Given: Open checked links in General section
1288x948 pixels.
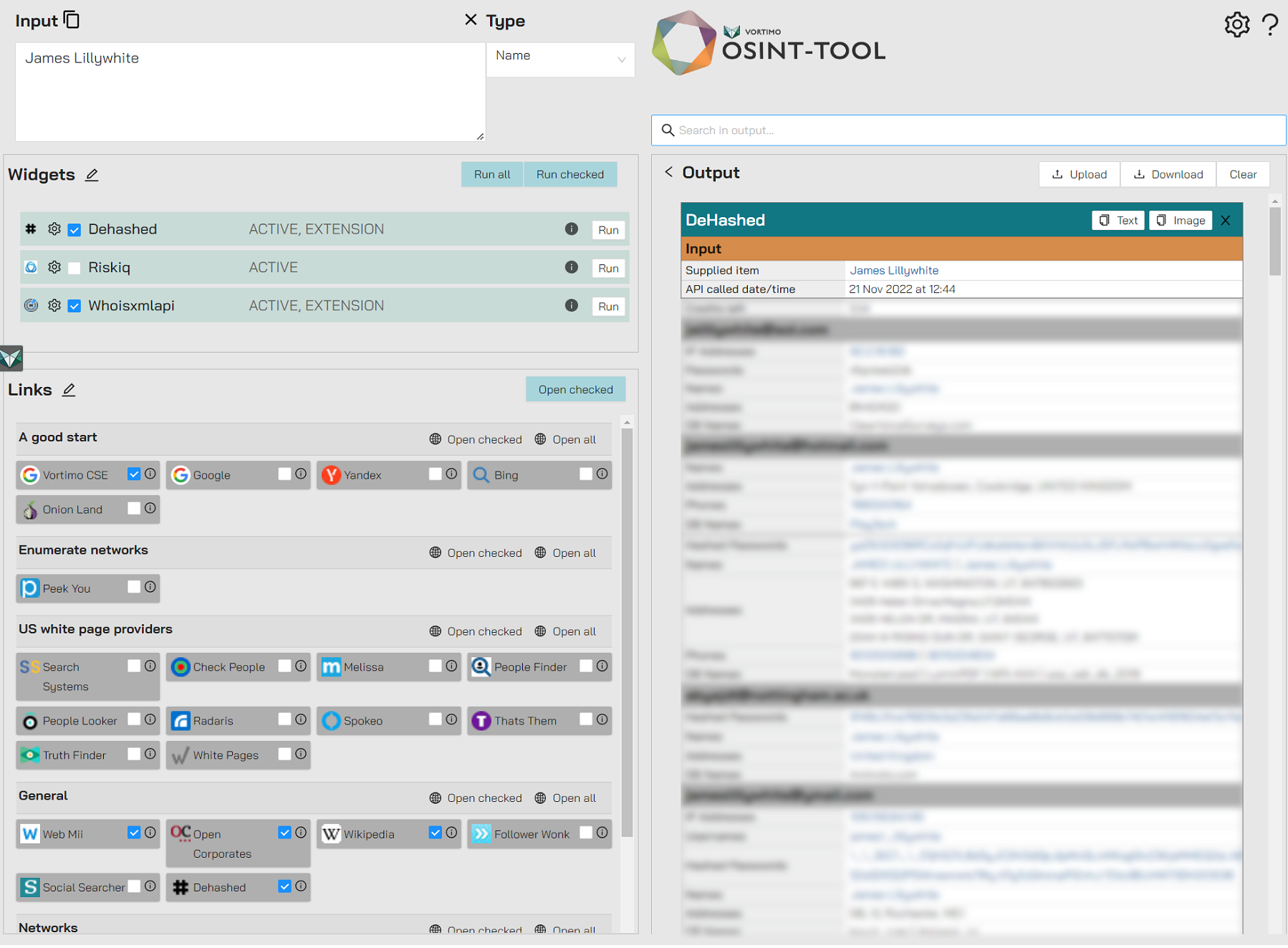Looking at the screenshot, I should click(476, 798).
